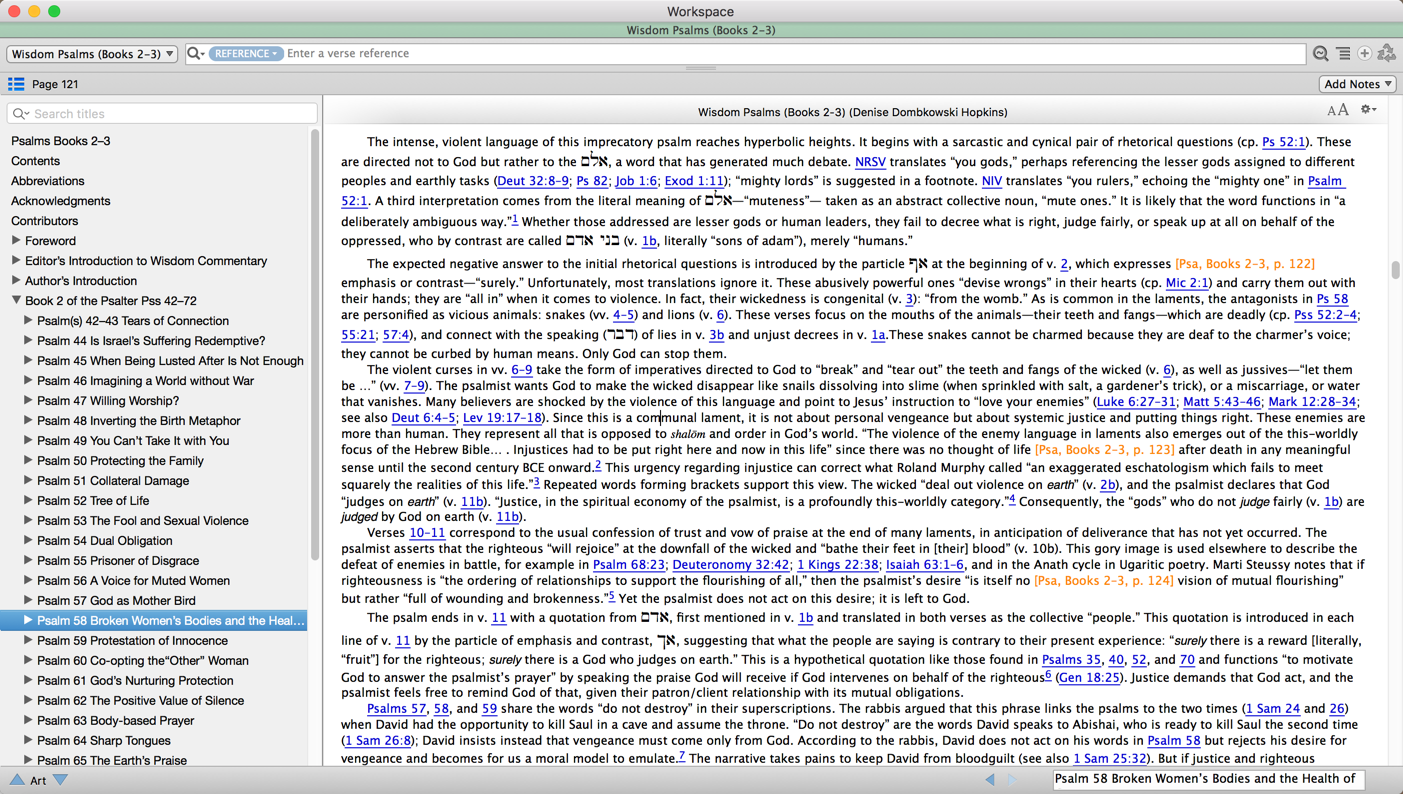The image size is (1403, 794).
Task: Click the up triangle beside Art
Action: click(17, 780)
